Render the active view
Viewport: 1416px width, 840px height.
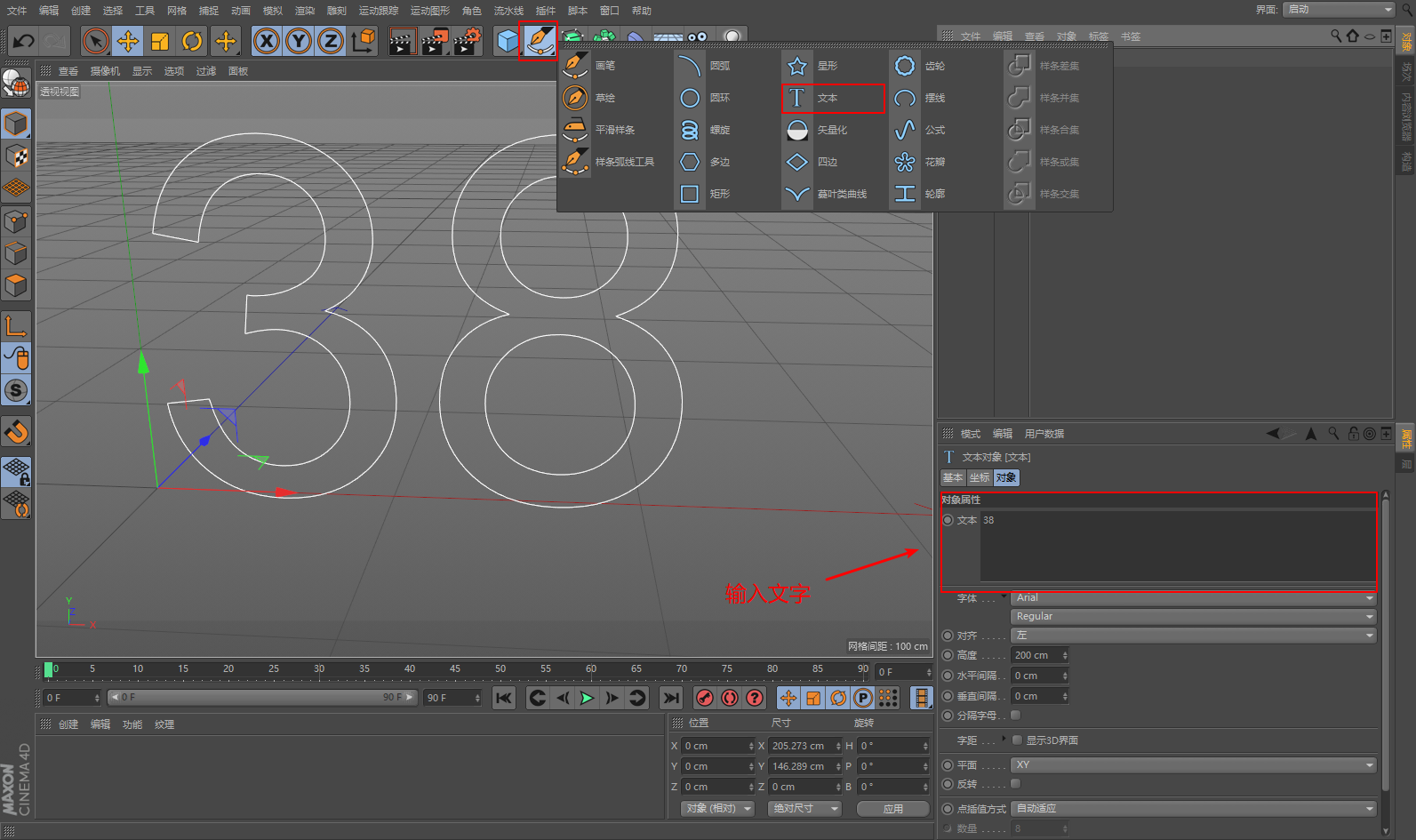(x=402, y=41)
